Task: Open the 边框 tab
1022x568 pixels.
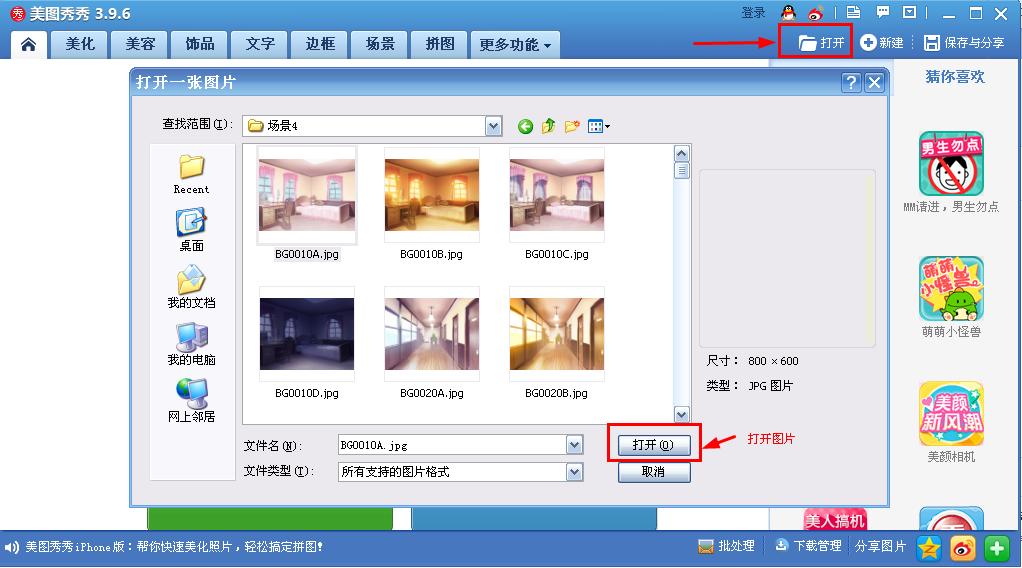Action: tap(319, 44)
